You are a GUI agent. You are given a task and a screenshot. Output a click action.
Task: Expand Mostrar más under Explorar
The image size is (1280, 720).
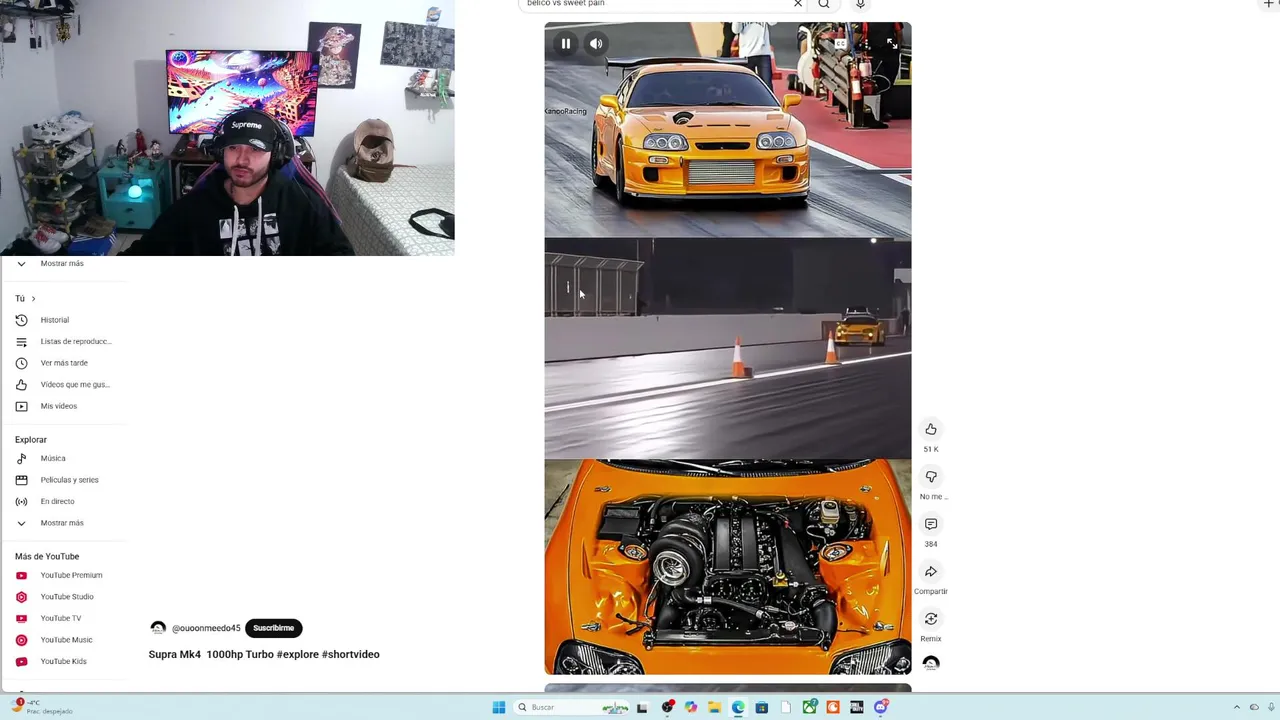[63, 523]
